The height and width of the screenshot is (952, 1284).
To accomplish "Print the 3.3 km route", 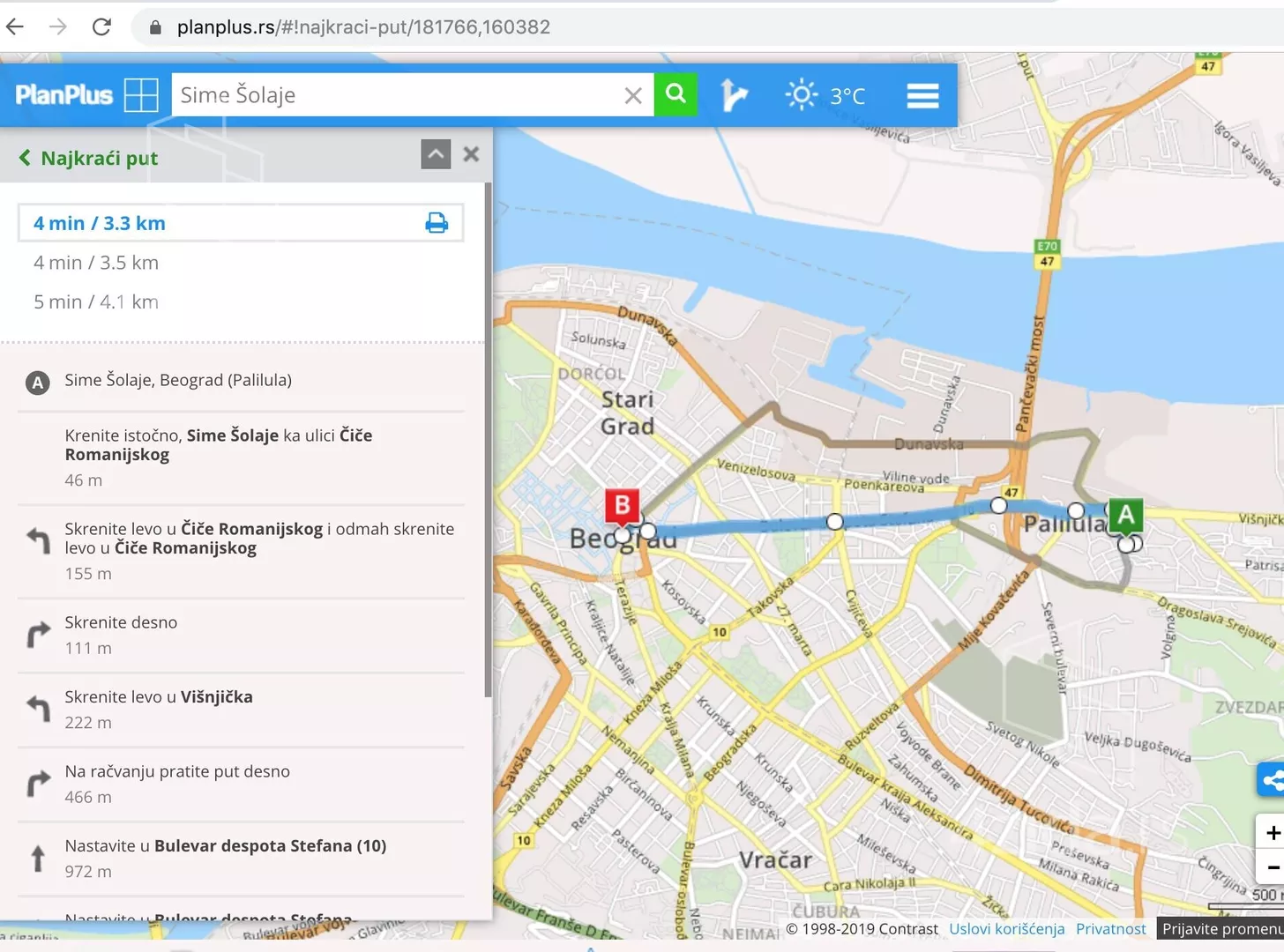I will tap(437, 223).
